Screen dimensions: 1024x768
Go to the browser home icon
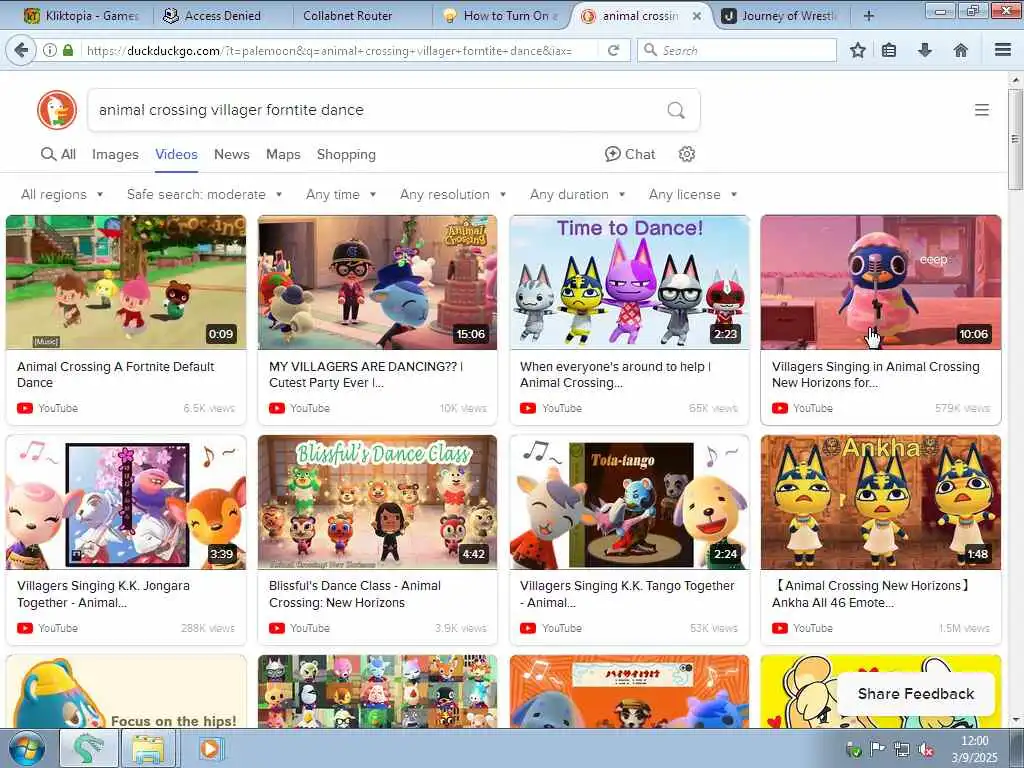[x=960, y=50]
